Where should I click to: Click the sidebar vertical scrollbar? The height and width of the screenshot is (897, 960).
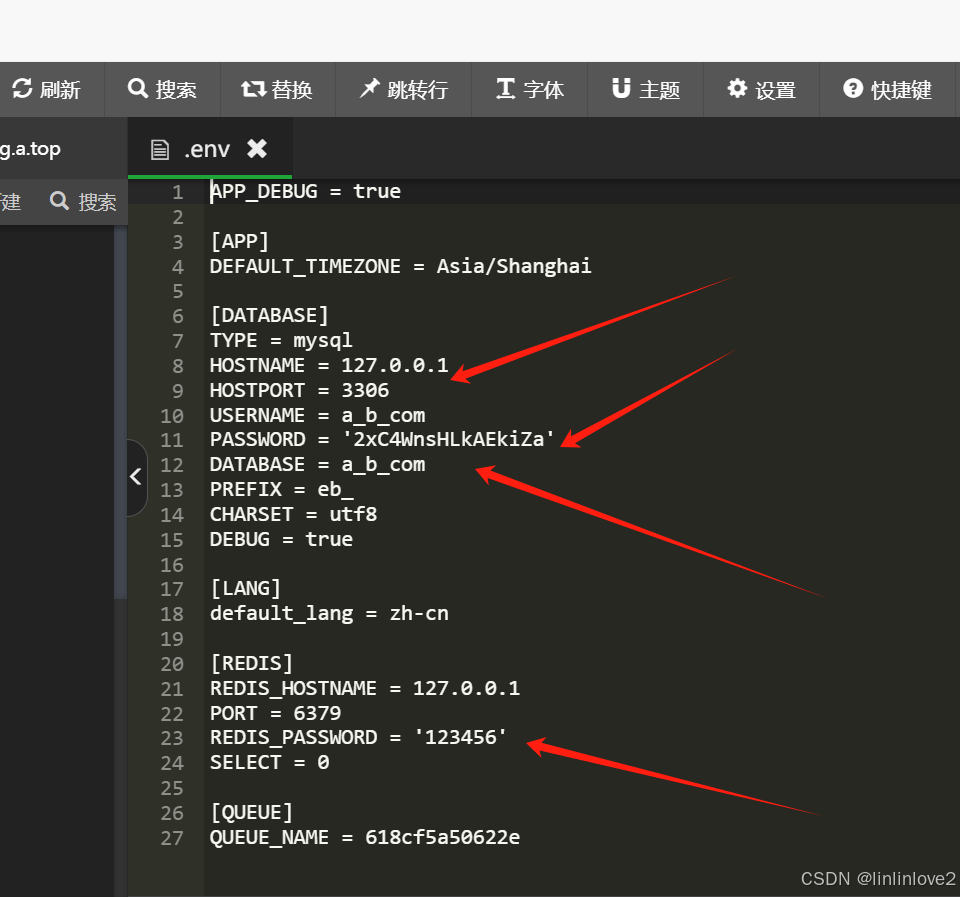point(120,411)
